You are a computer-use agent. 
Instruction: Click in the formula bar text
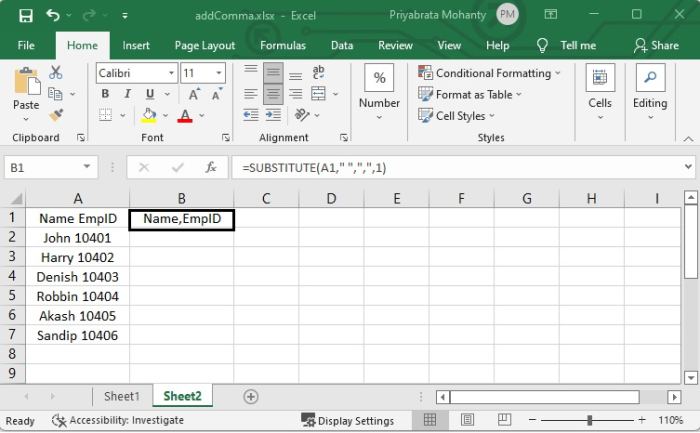click(450, 168)
